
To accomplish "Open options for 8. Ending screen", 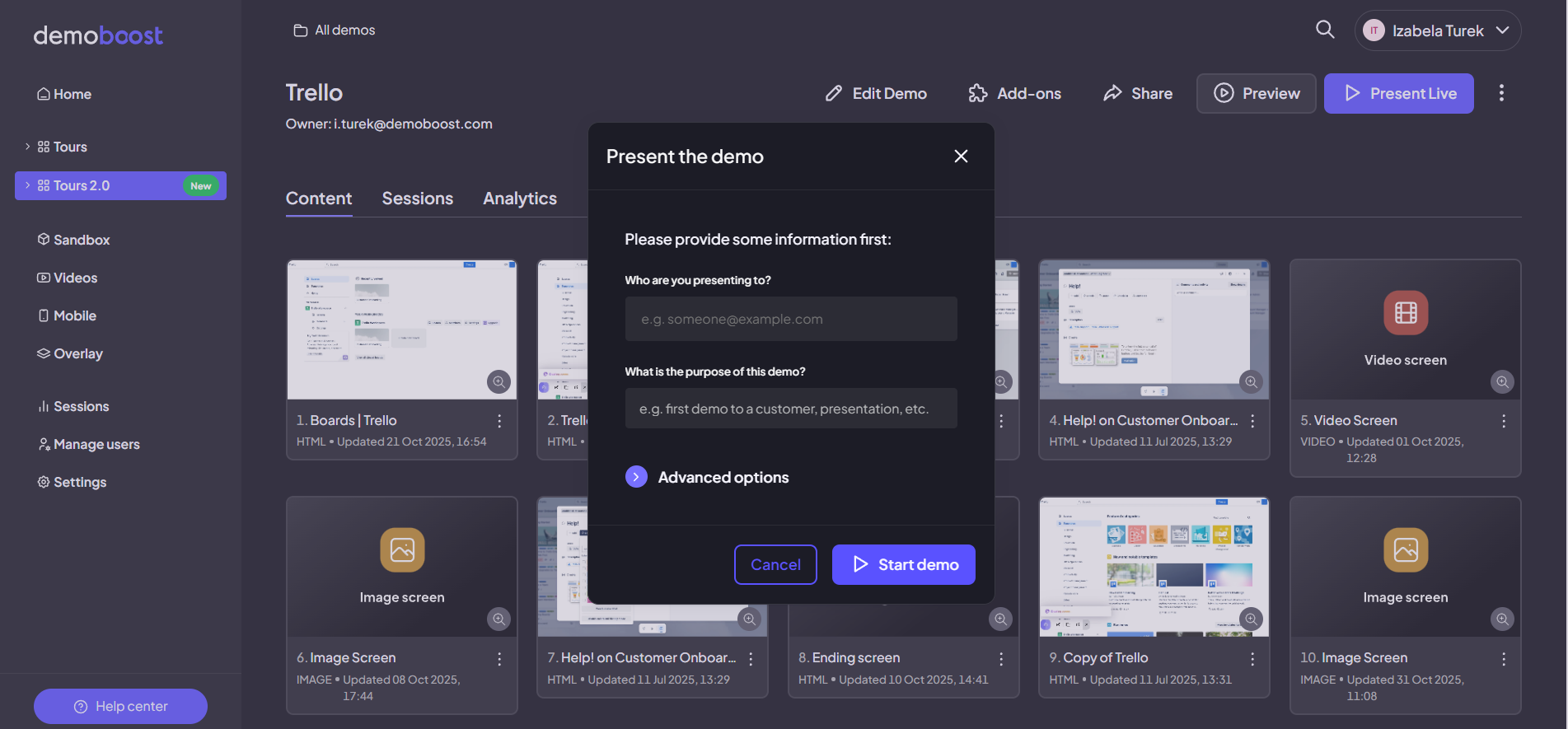I will [1001, 658].
